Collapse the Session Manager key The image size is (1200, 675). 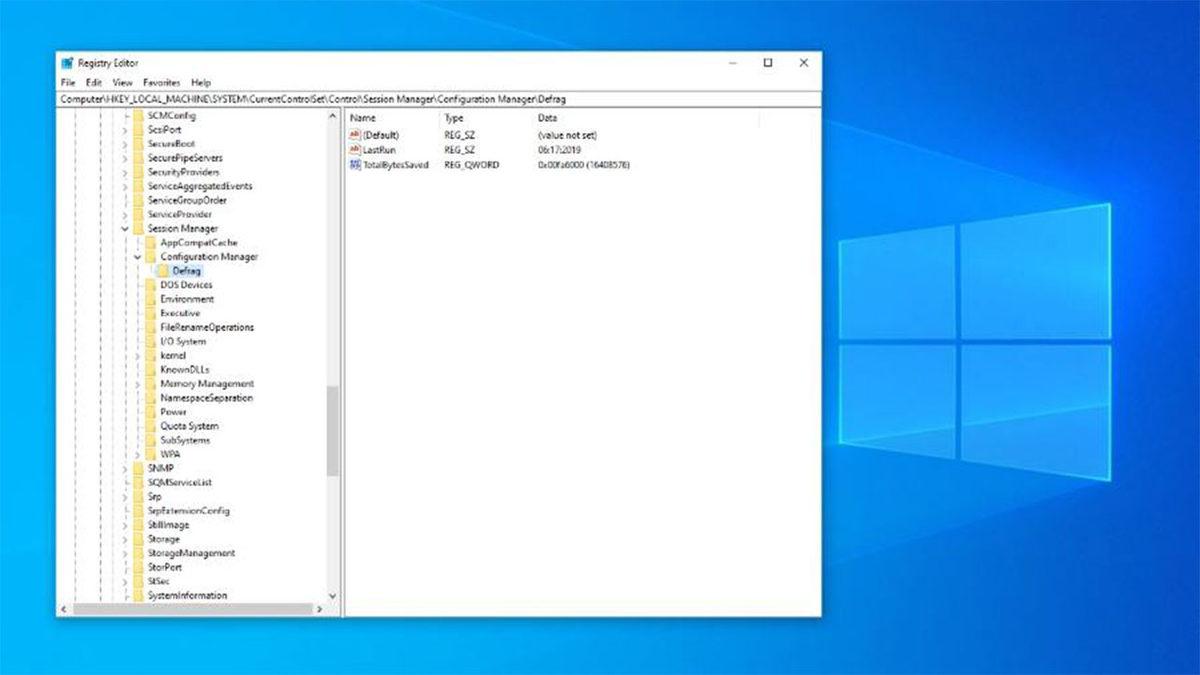click(x=123, y=228)
